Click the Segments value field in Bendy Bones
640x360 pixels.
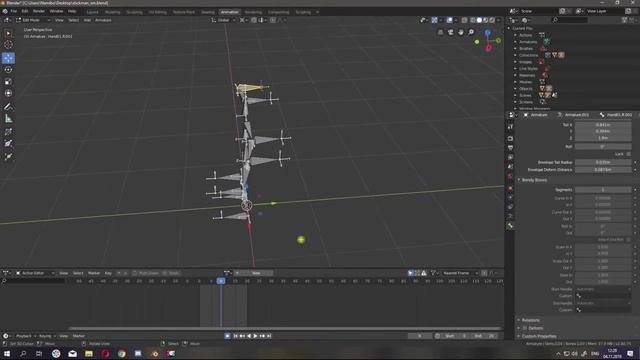pos(603,190)
